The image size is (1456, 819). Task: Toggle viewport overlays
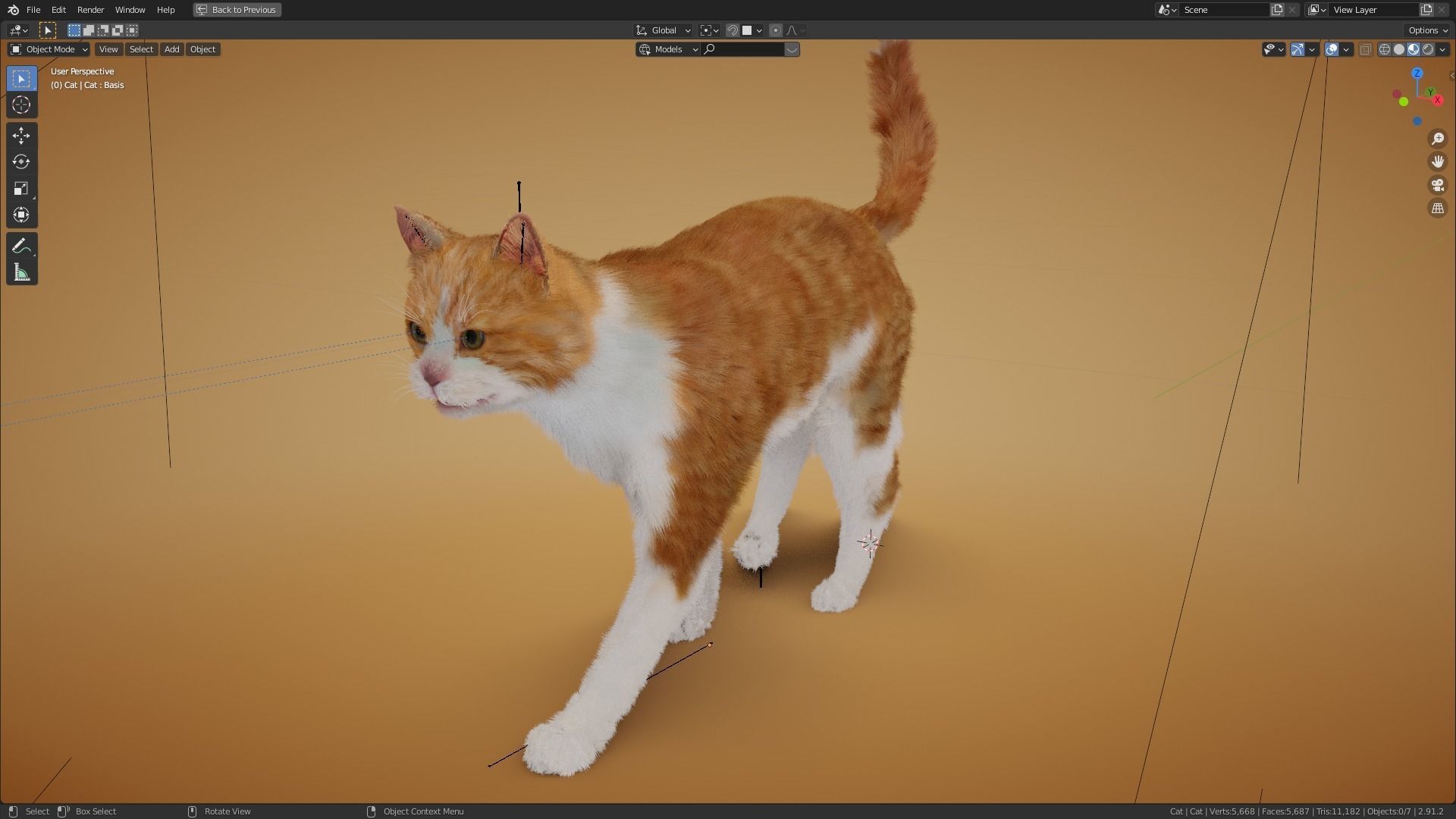pyautogui.click(x=1332, y=49)
